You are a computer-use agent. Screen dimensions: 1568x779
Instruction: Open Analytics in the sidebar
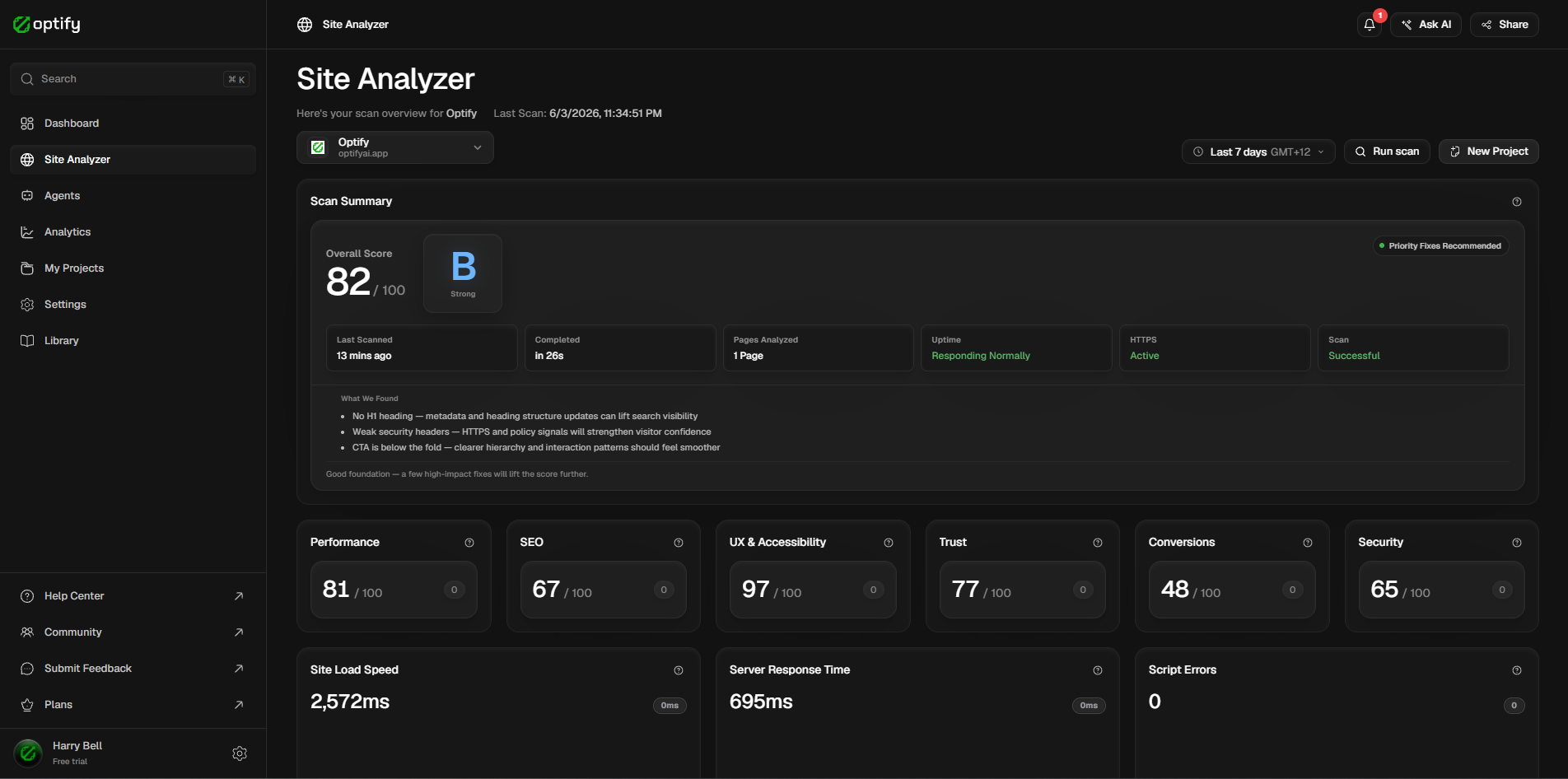coord(133,232)
